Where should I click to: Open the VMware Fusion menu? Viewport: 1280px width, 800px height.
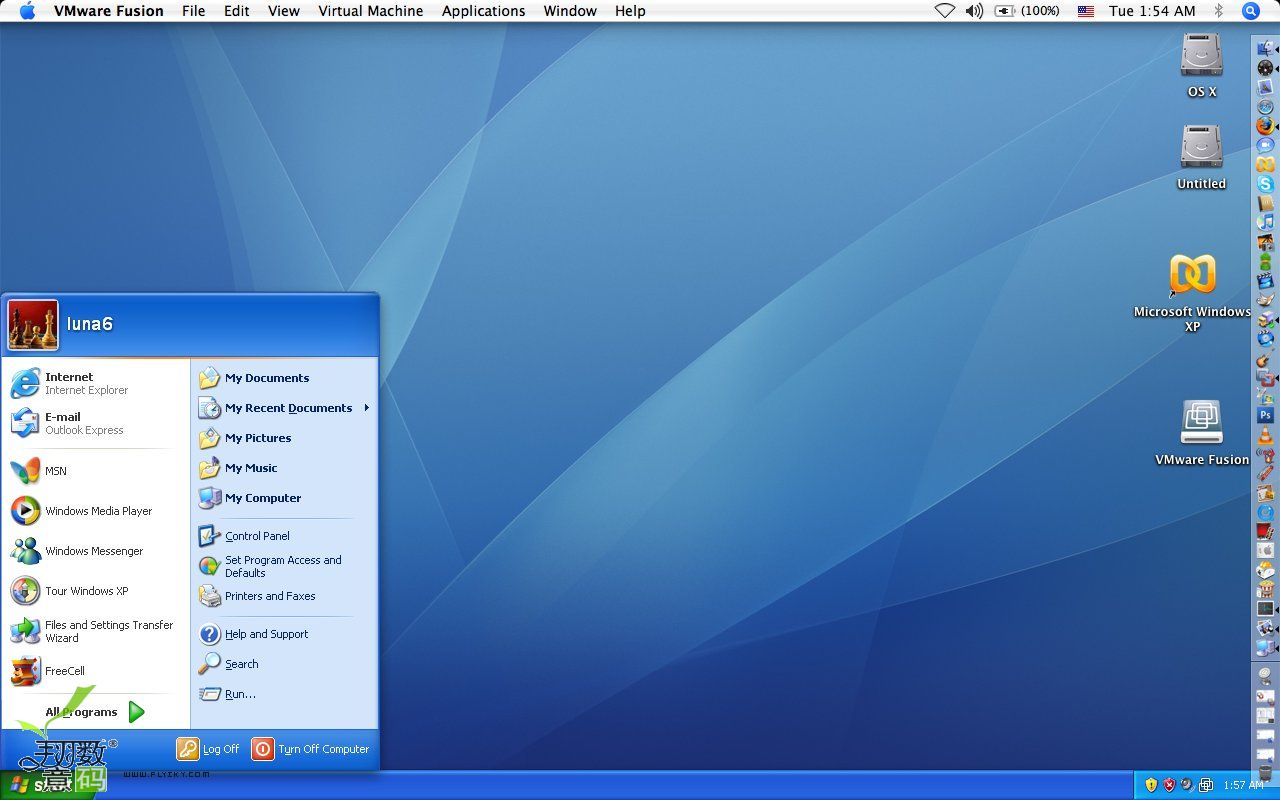[x=109, y=11]
